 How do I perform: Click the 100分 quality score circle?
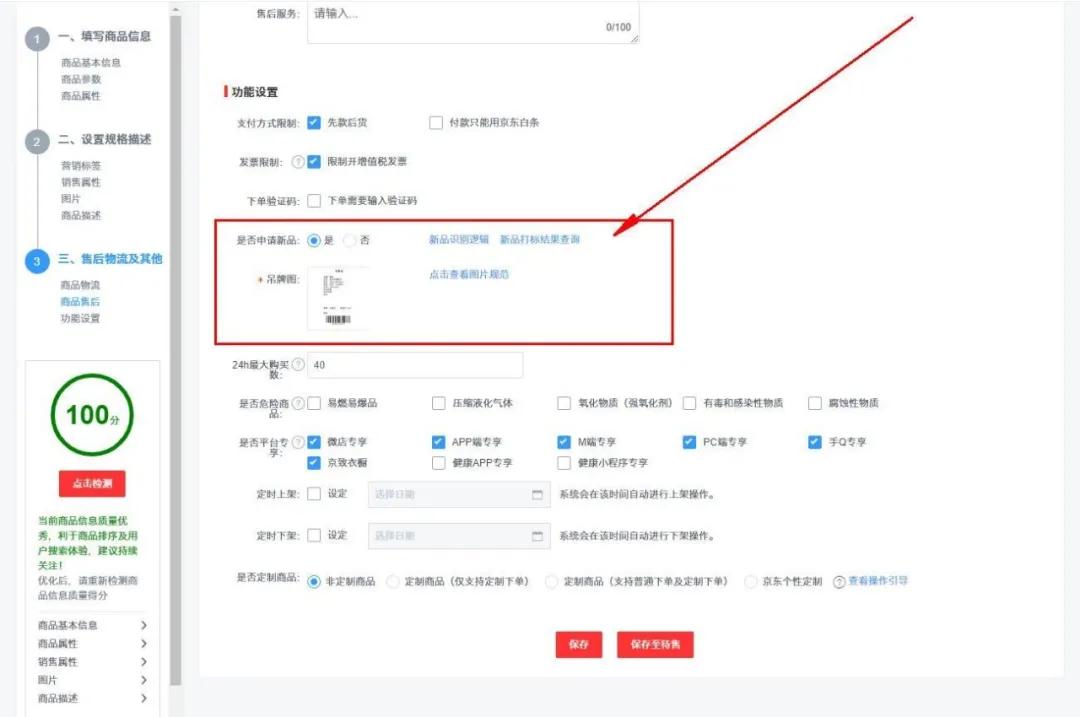(93, 414)
